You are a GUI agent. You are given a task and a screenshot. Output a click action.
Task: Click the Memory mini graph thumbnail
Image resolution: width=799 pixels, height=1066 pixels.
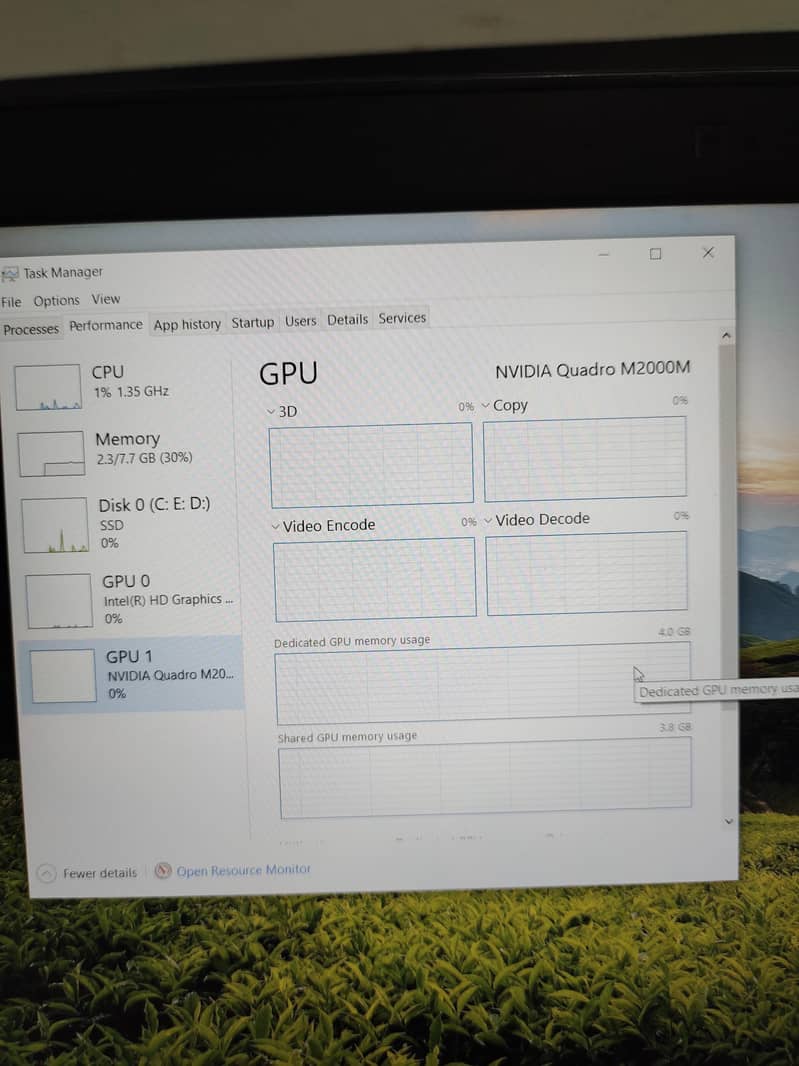click(x=51, y=453)
